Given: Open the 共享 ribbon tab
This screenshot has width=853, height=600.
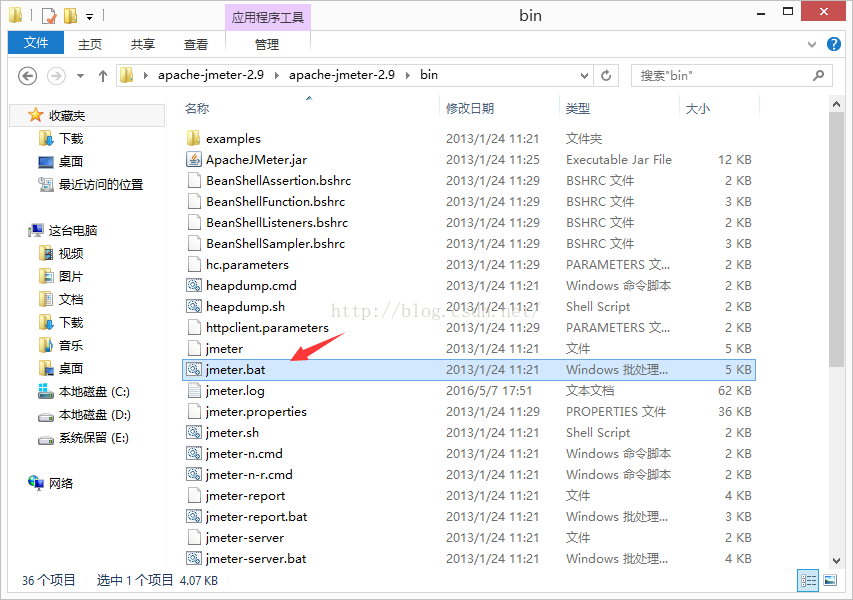Looking at the screenshot, I should tap(143, 45).
